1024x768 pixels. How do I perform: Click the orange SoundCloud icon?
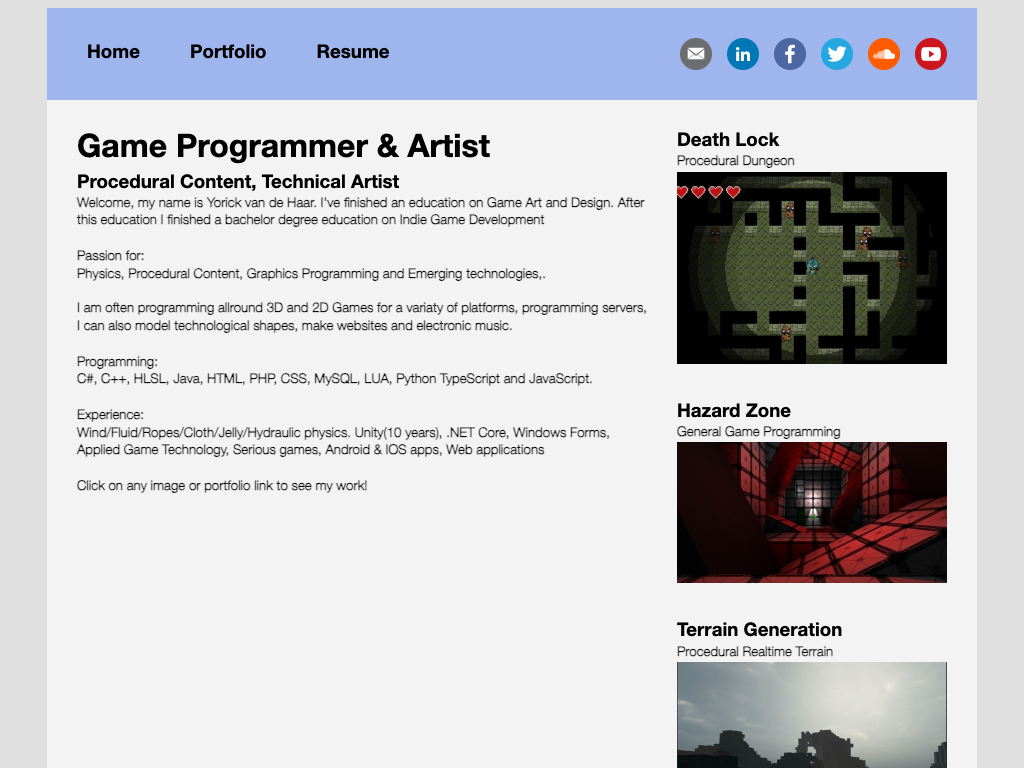click(x=884, y=54)
